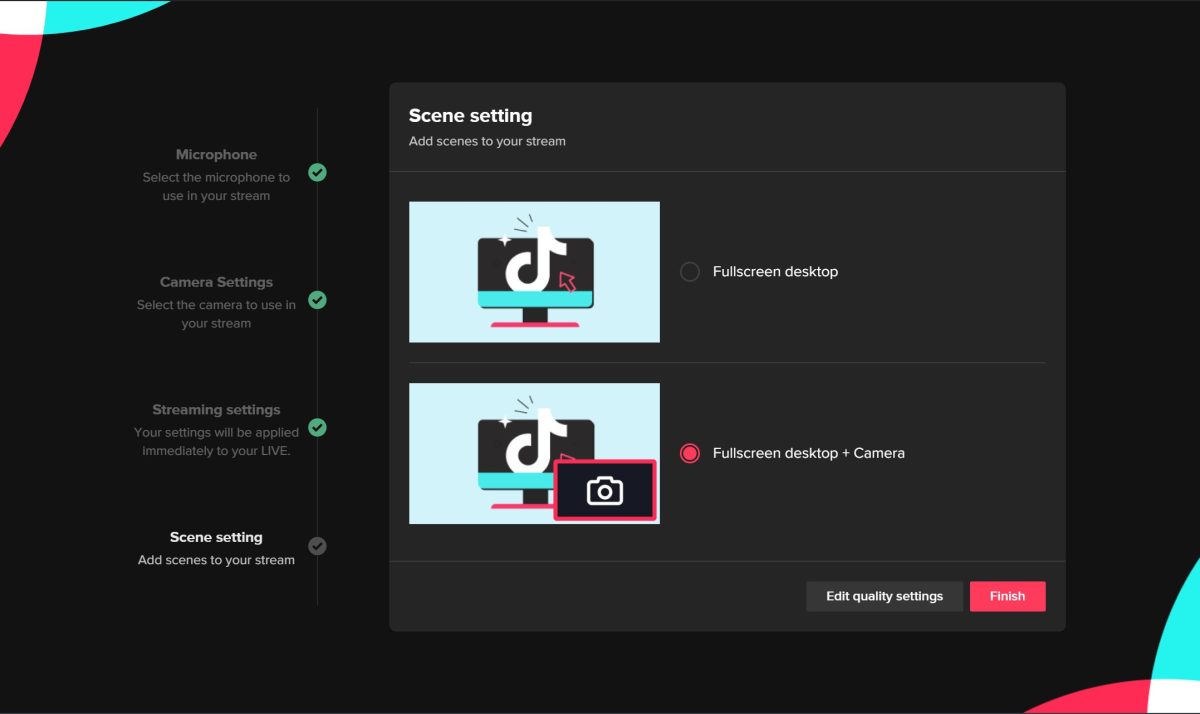Screen dimensions: 1200x714
Task: Click the green checkmark beside Camera Settings
Action: tap(317, 300)
